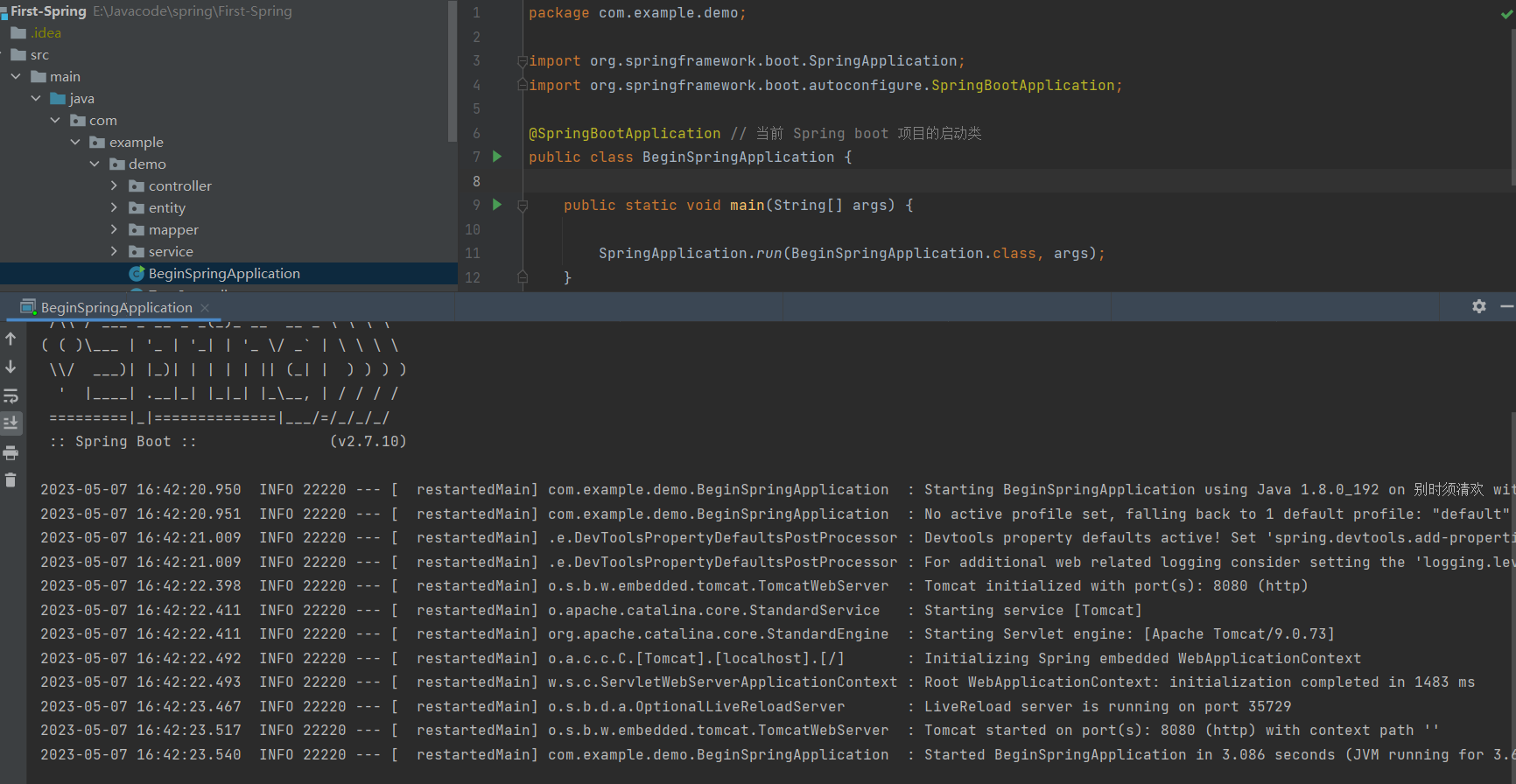The image size is (1516, 784).
Task: Click the up arrow in console sidebar
Action: [x=11, y=339]
